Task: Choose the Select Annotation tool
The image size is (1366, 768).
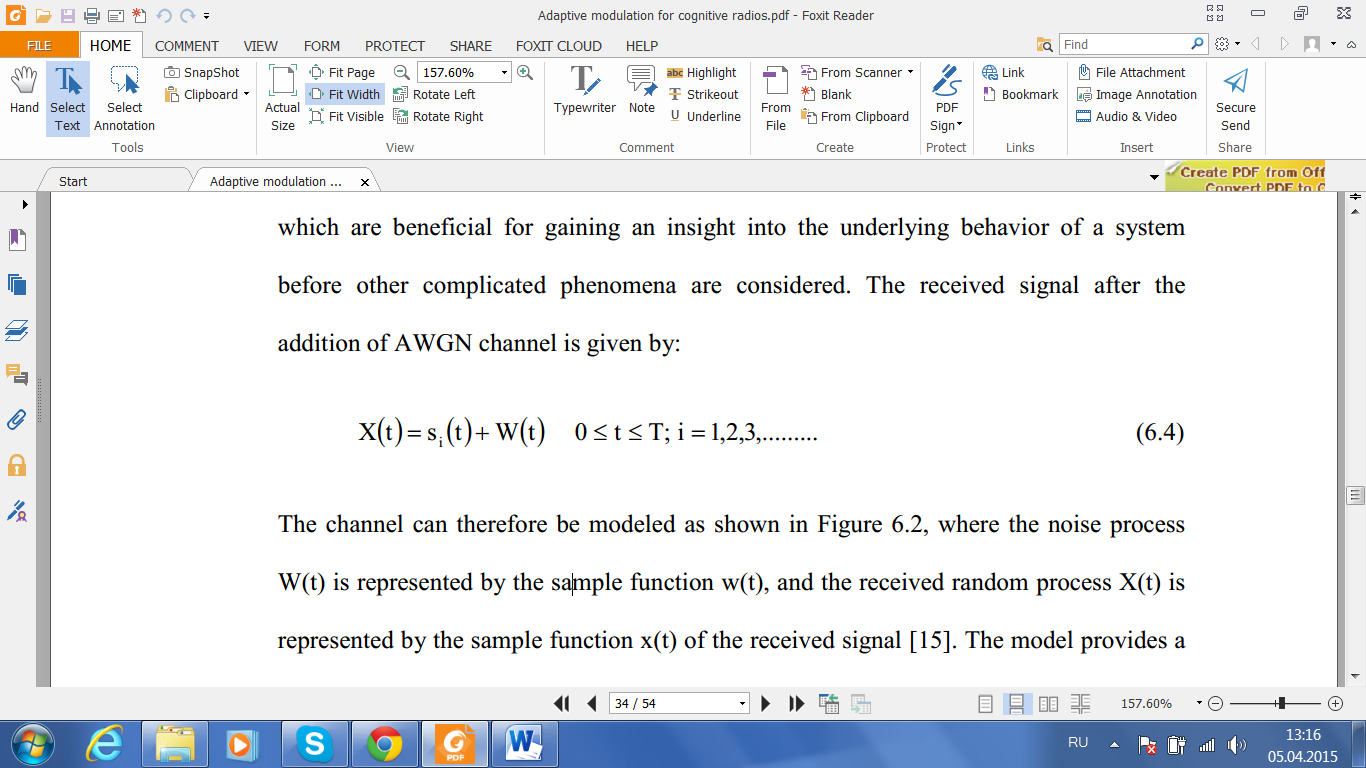Action: click(125, 99)
